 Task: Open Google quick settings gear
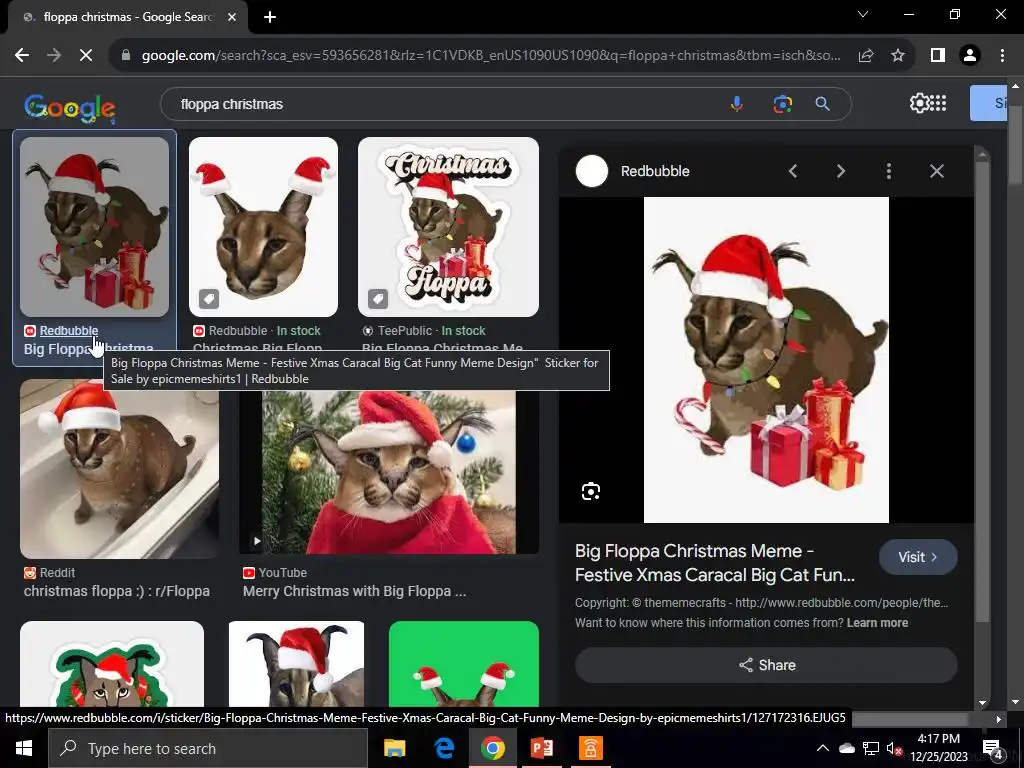[919, 103]
